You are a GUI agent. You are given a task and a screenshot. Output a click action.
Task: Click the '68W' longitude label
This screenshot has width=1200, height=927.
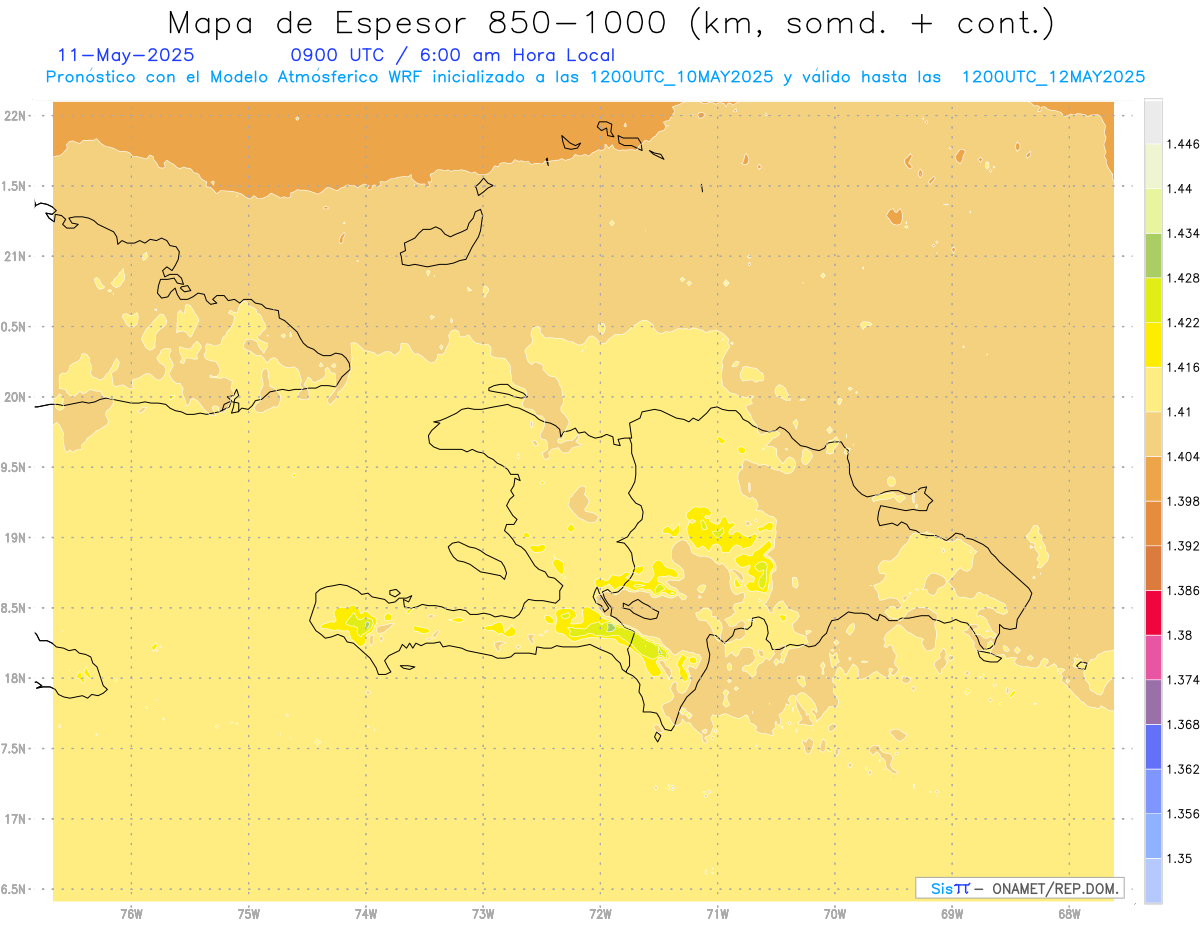tap(1069, 913)
